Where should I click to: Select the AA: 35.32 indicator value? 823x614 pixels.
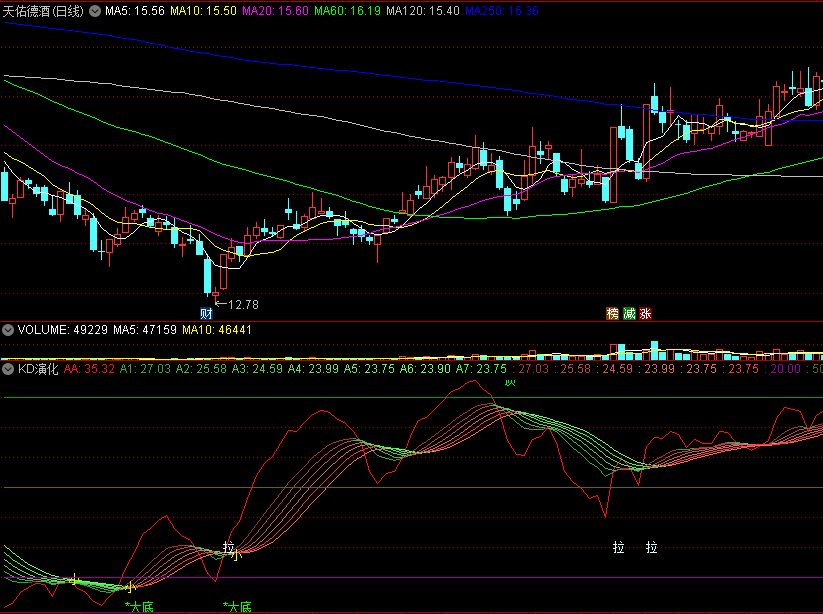pos(89,369)
